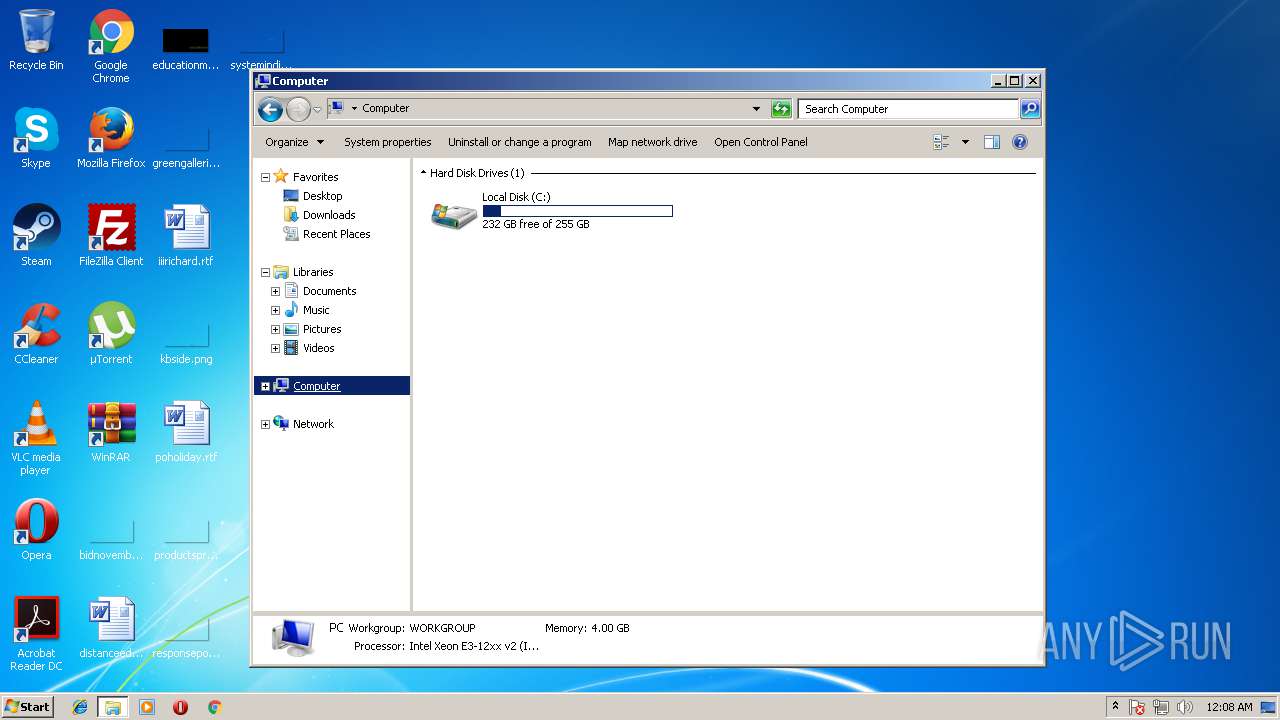Select the VLC media player shortcut
This screenshot has height=720, width=1280.
pyautogui.click(x=36, y=438)
